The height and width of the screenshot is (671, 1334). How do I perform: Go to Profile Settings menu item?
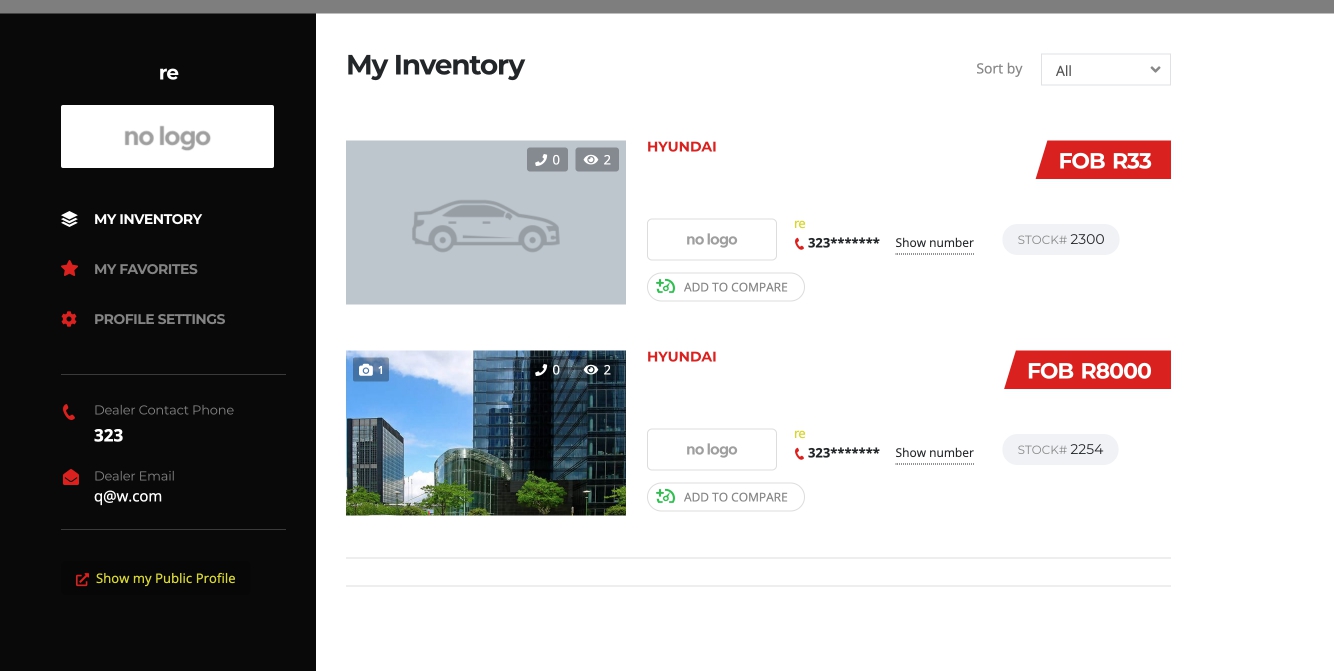159,319
